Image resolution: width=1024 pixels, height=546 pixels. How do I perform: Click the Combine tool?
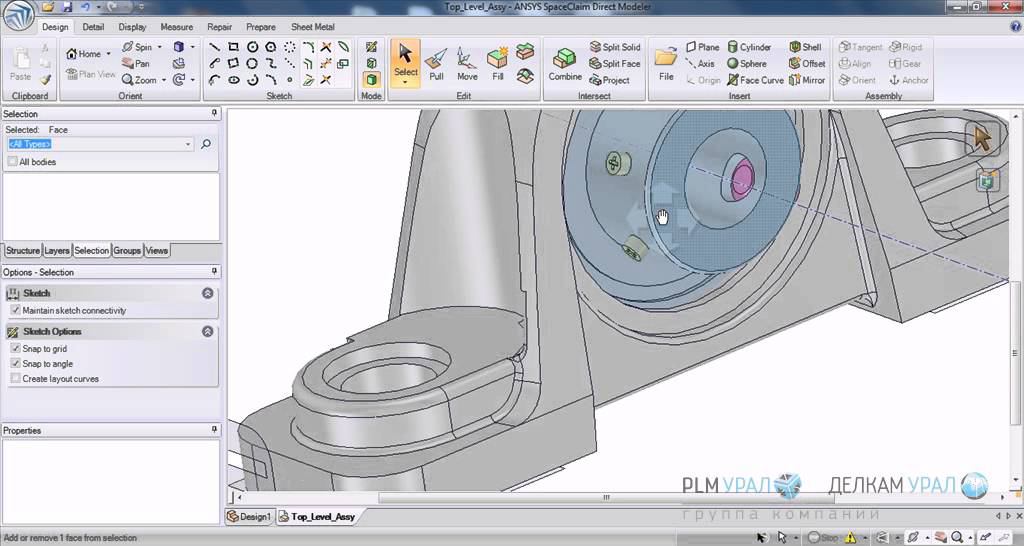point(565,64)
